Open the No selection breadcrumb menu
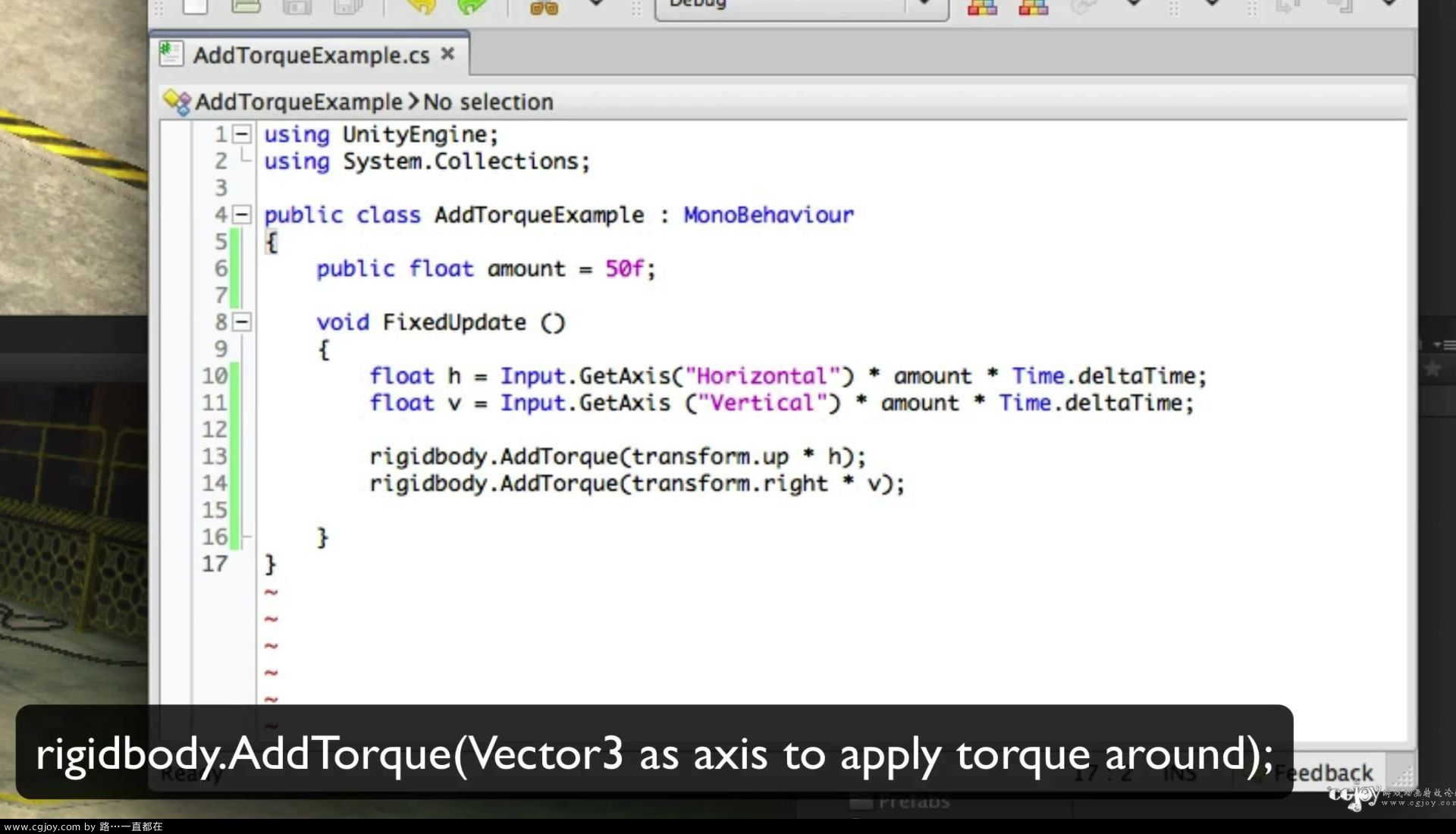1456x834 pixels. (x=488, y=102)
